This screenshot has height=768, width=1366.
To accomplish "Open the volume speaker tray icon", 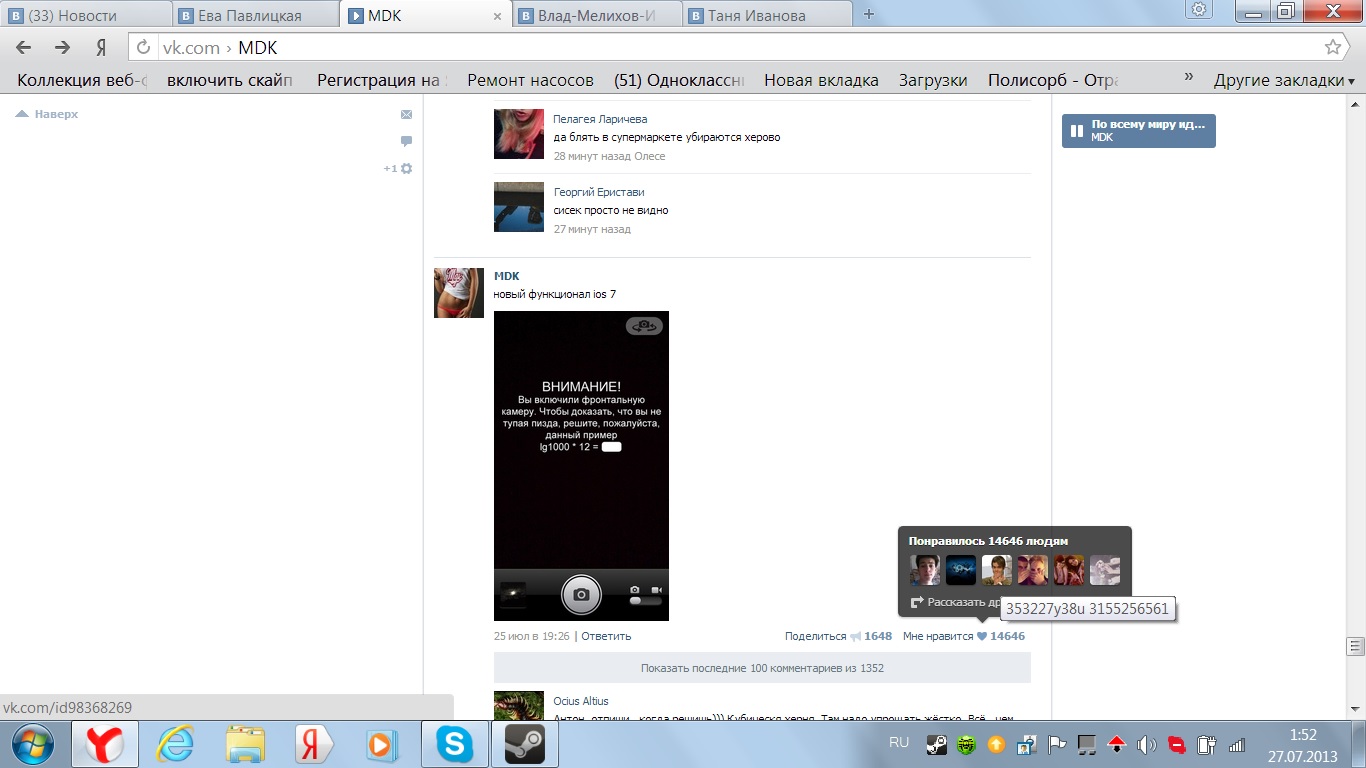I will click(1147, 744).
